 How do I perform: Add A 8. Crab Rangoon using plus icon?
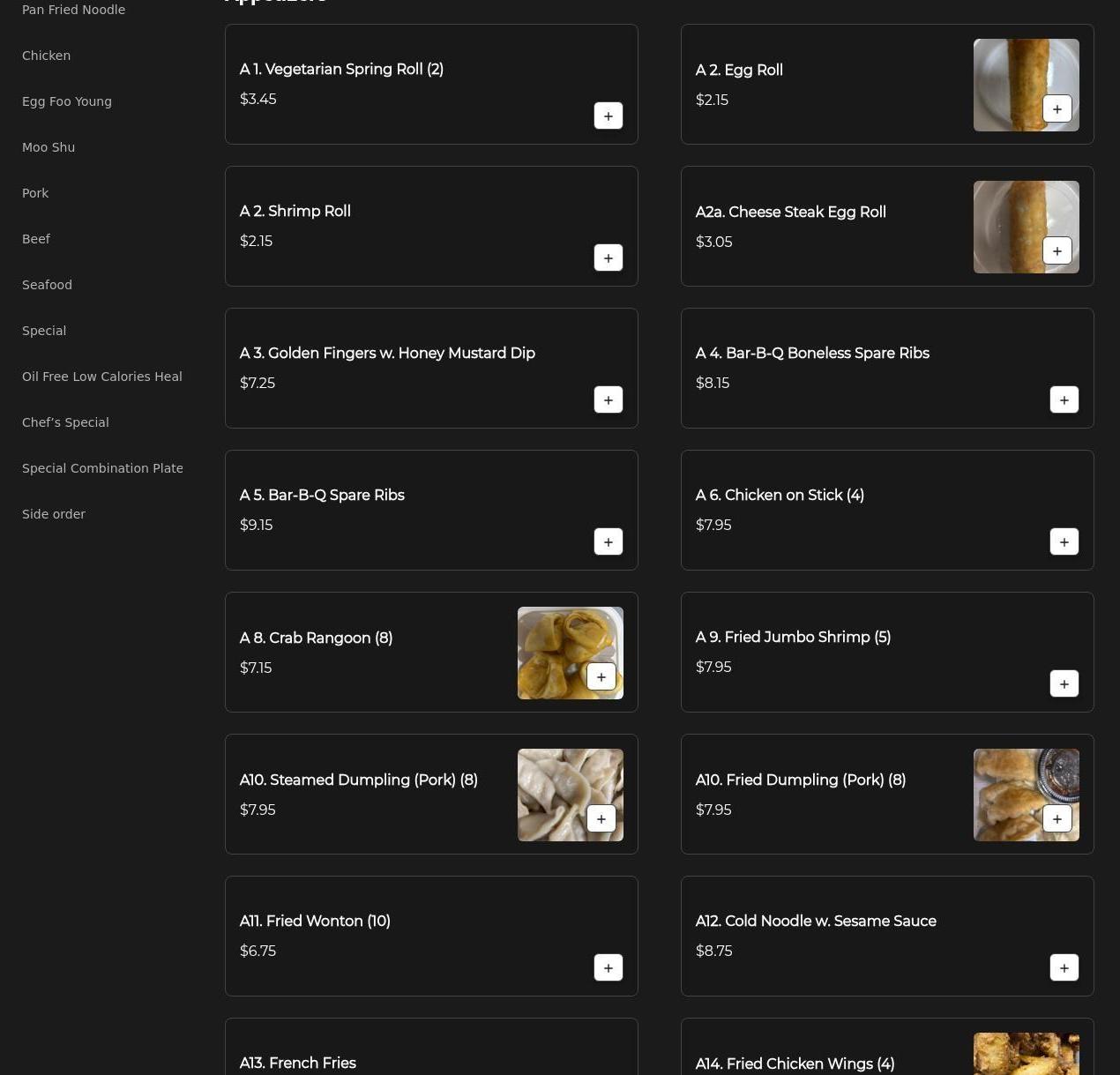coord(601,677)
